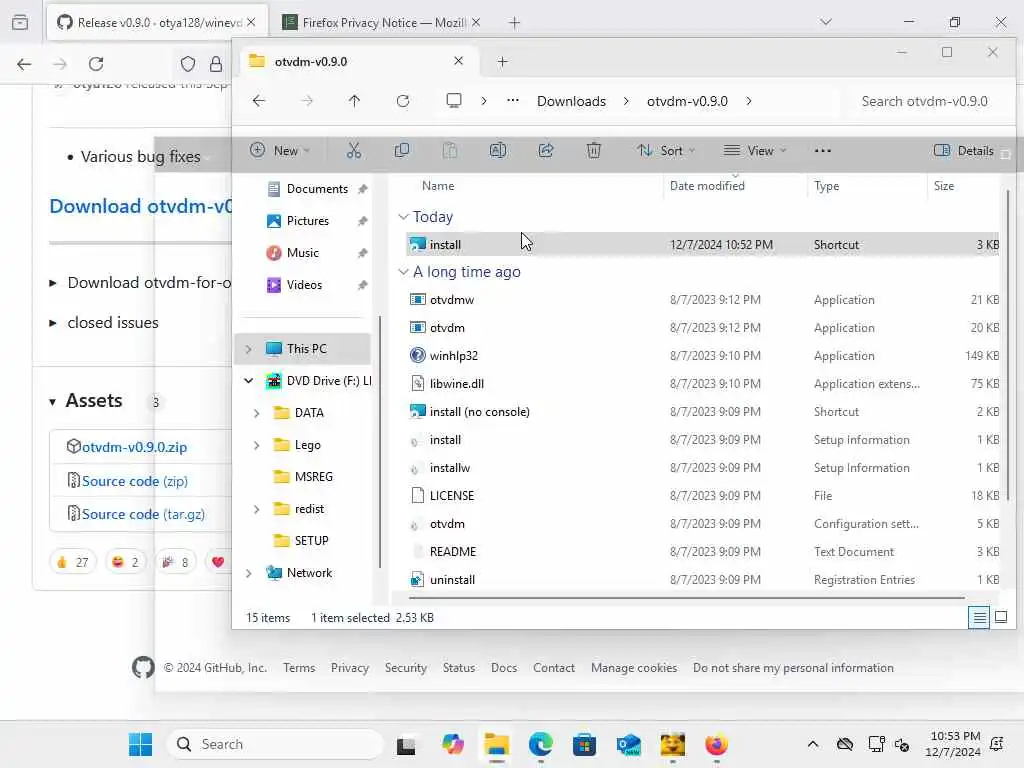
Task: Open the New dropdown in Explorer
Action: 280,151
